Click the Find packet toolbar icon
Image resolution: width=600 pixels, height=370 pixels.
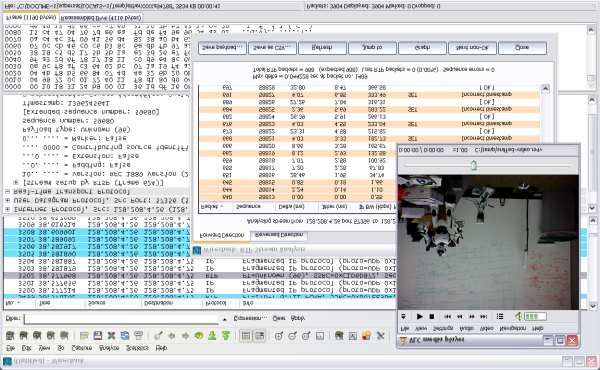[x=158, y=336]
